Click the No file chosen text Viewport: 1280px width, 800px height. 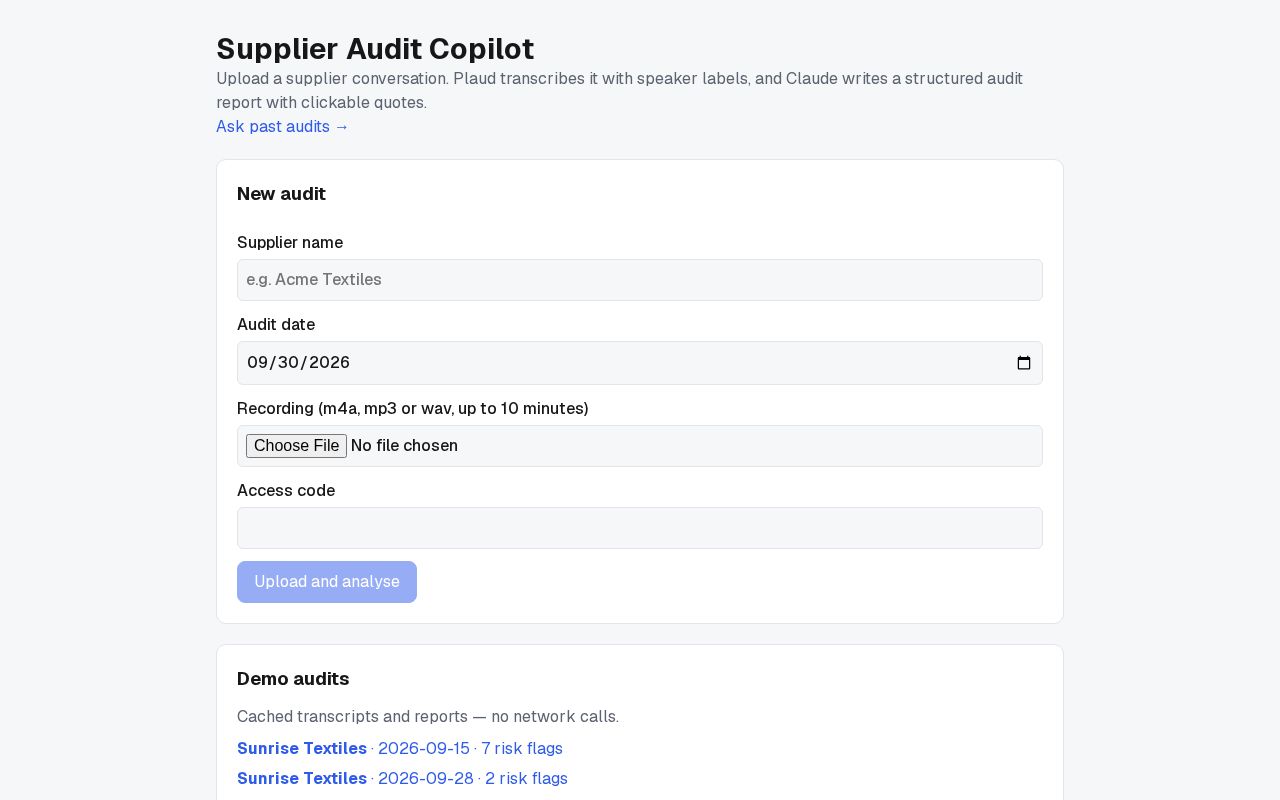(x=404, y=446)
